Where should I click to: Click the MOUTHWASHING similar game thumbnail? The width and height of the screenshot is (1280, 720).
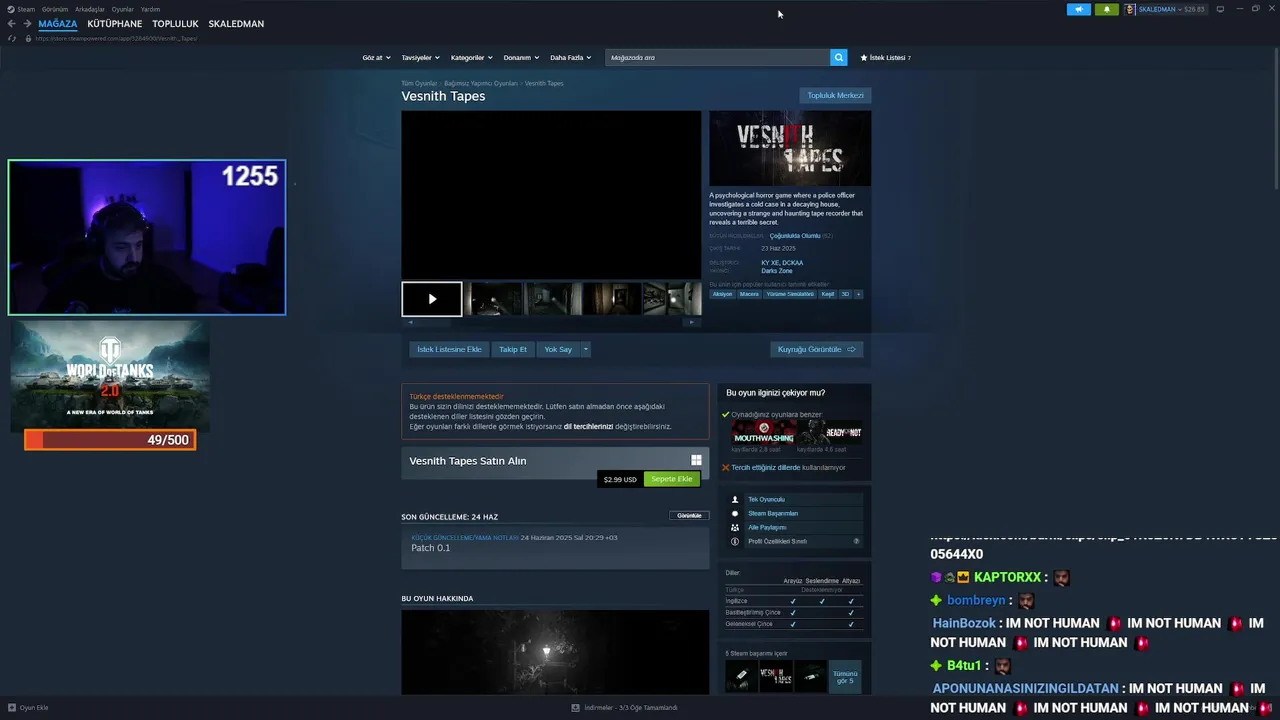(763, 433)
